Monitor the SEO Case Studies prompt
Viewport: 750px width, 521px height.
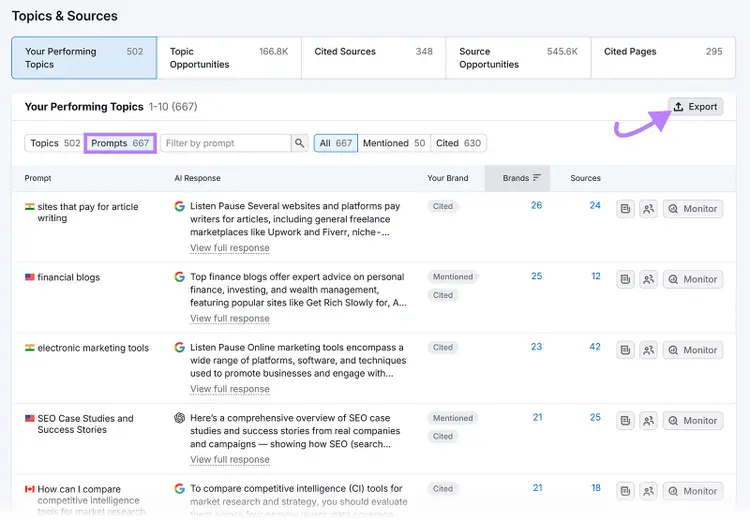[x=693, y=421]
